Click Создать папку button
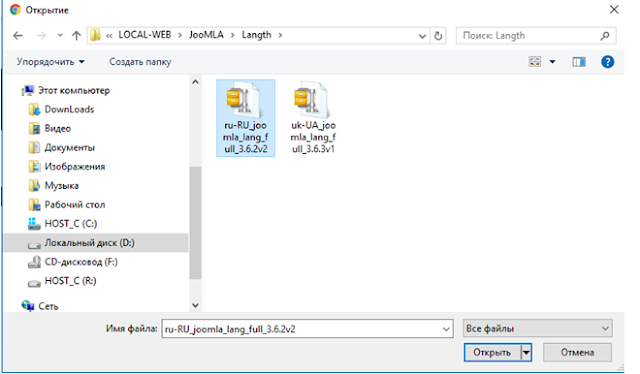This screenshot has height=374, width=640. pos(140,62)
